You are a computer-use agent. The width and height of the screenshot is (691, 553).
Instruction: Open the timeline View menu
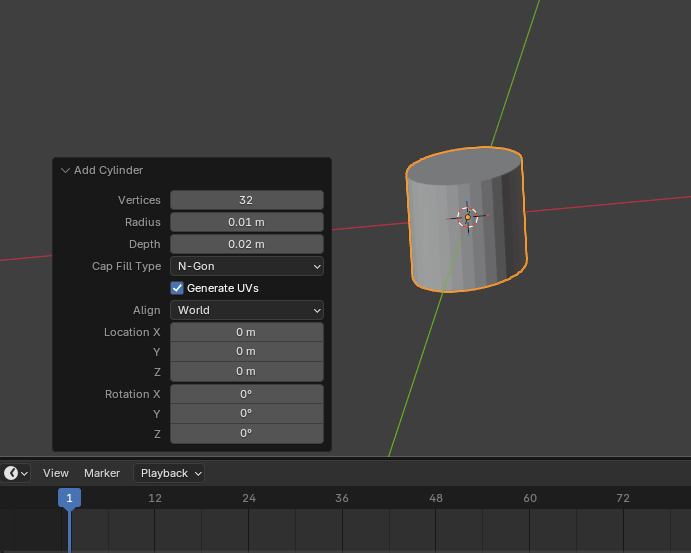pos(56,473)
